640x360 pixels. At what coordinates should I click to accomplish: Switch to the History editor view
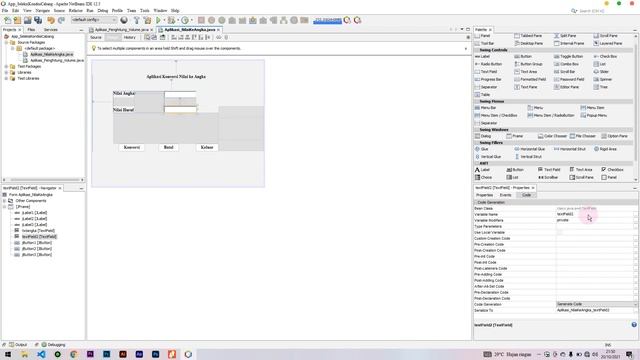129,38
